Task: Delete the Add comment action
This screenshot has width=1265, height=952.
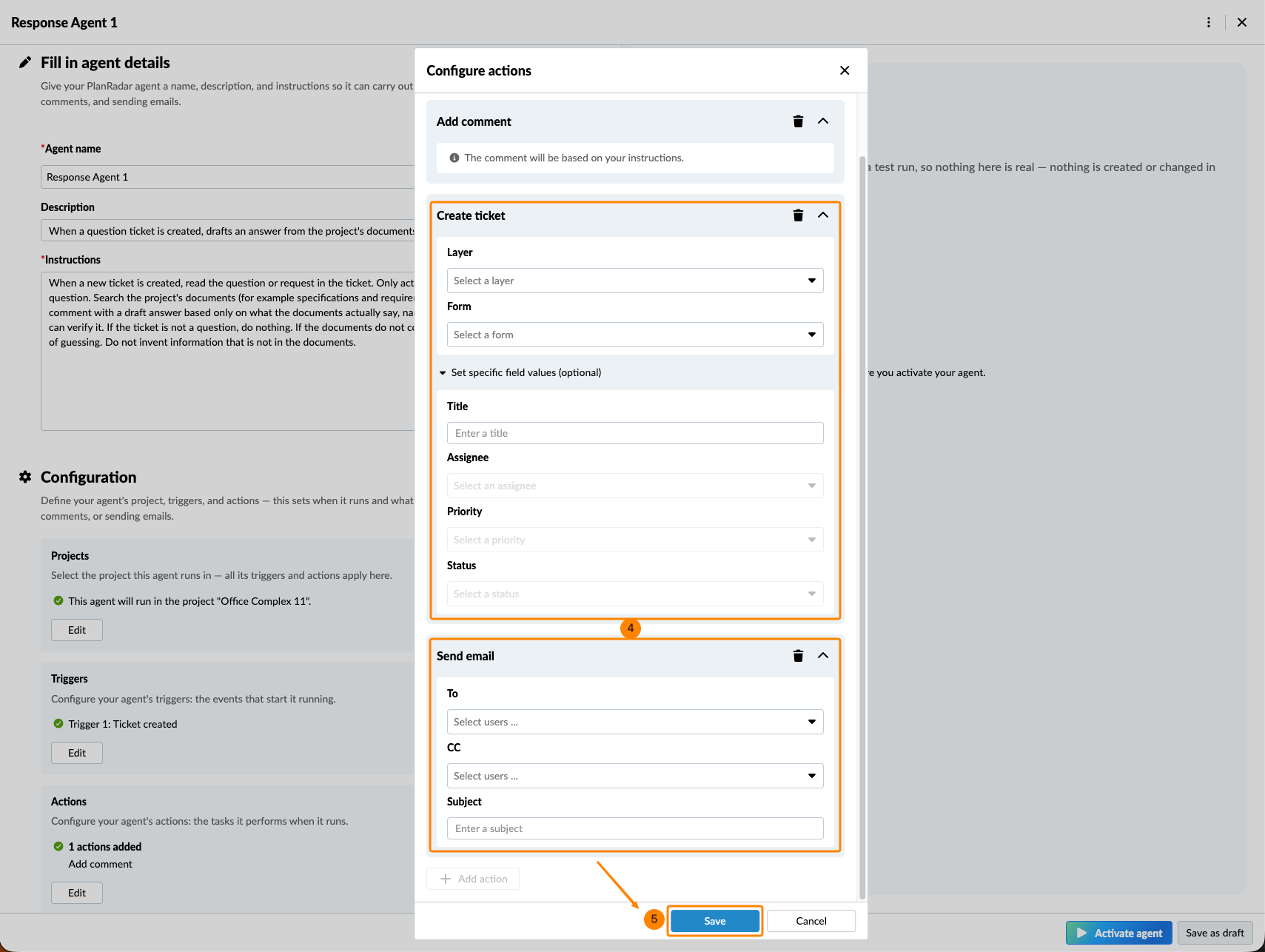Action: (x=798, y=121)
